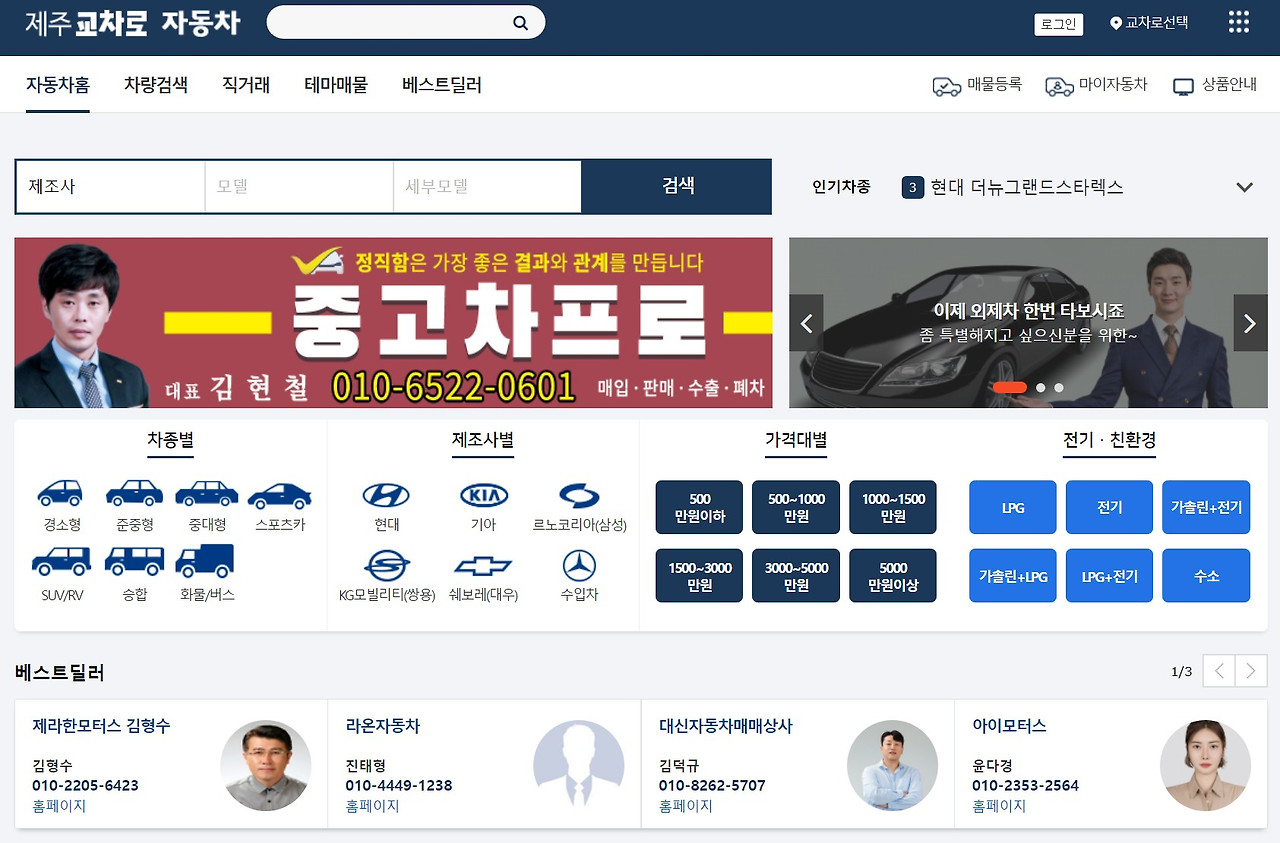This screenshot has height=843, width=1280.
Task: Select the 스포츠카 car type icon
Action: [279, 496]
